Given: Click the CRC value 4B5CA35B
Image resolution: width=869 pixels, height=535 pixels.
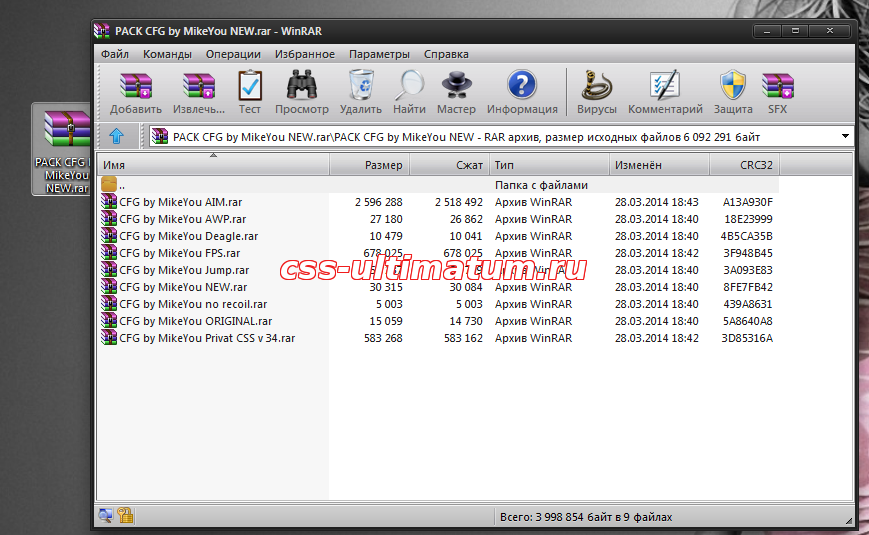Looking at the screenshot, I should pyautogui.click(x=747, y=236).
